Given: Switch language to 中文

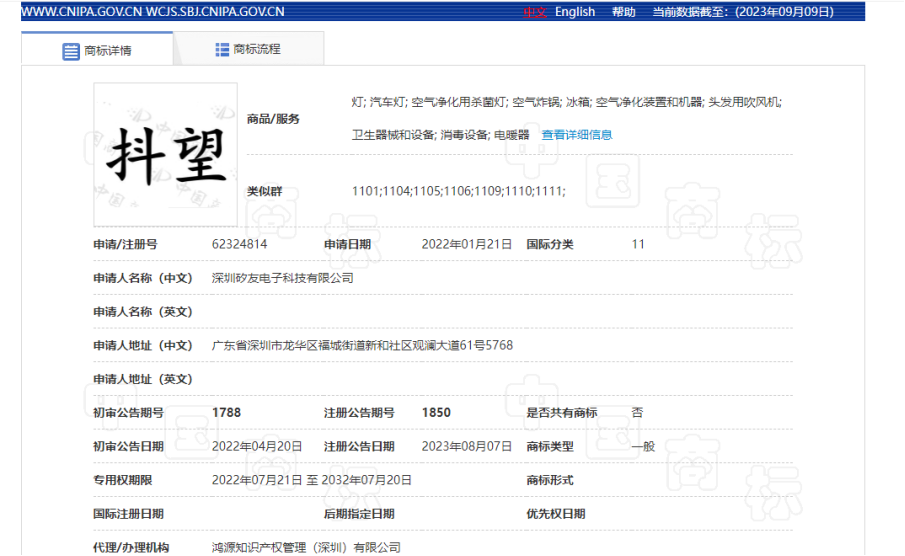Looking at the screenshot, I should 534,12.
